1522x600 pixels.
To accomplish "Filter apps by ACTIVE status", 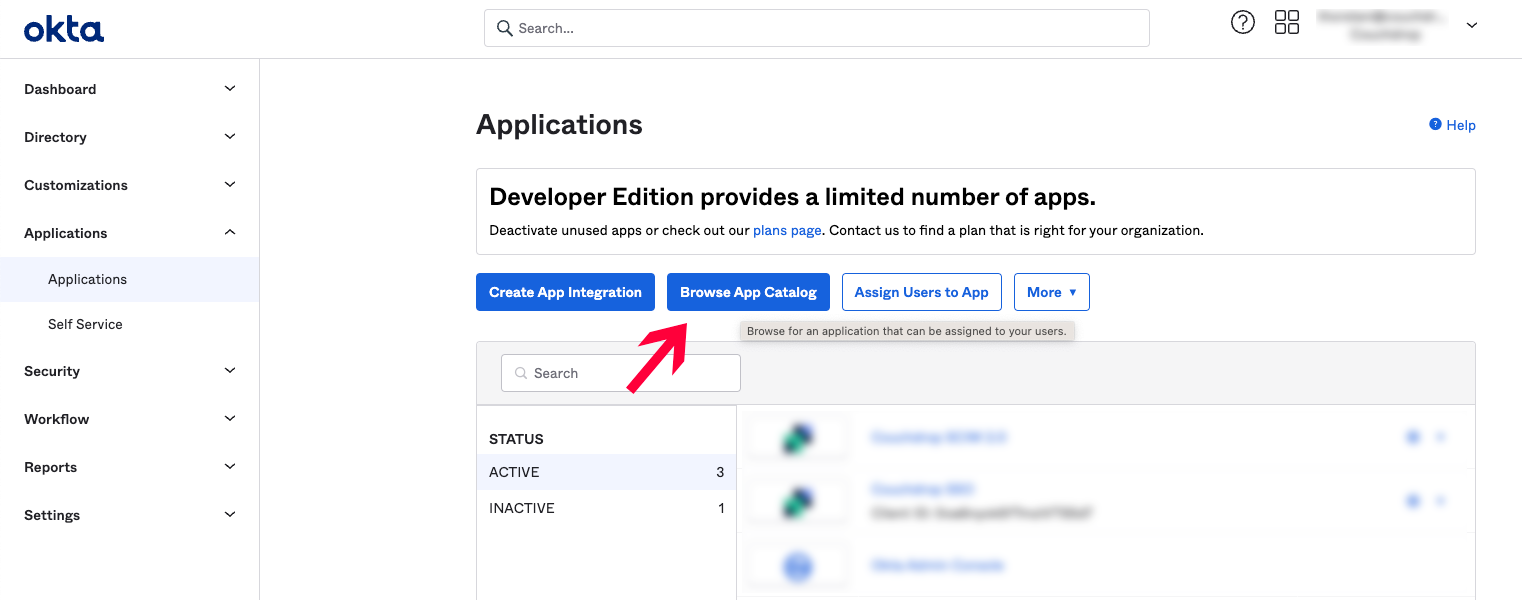I will [x=606, y=472].
